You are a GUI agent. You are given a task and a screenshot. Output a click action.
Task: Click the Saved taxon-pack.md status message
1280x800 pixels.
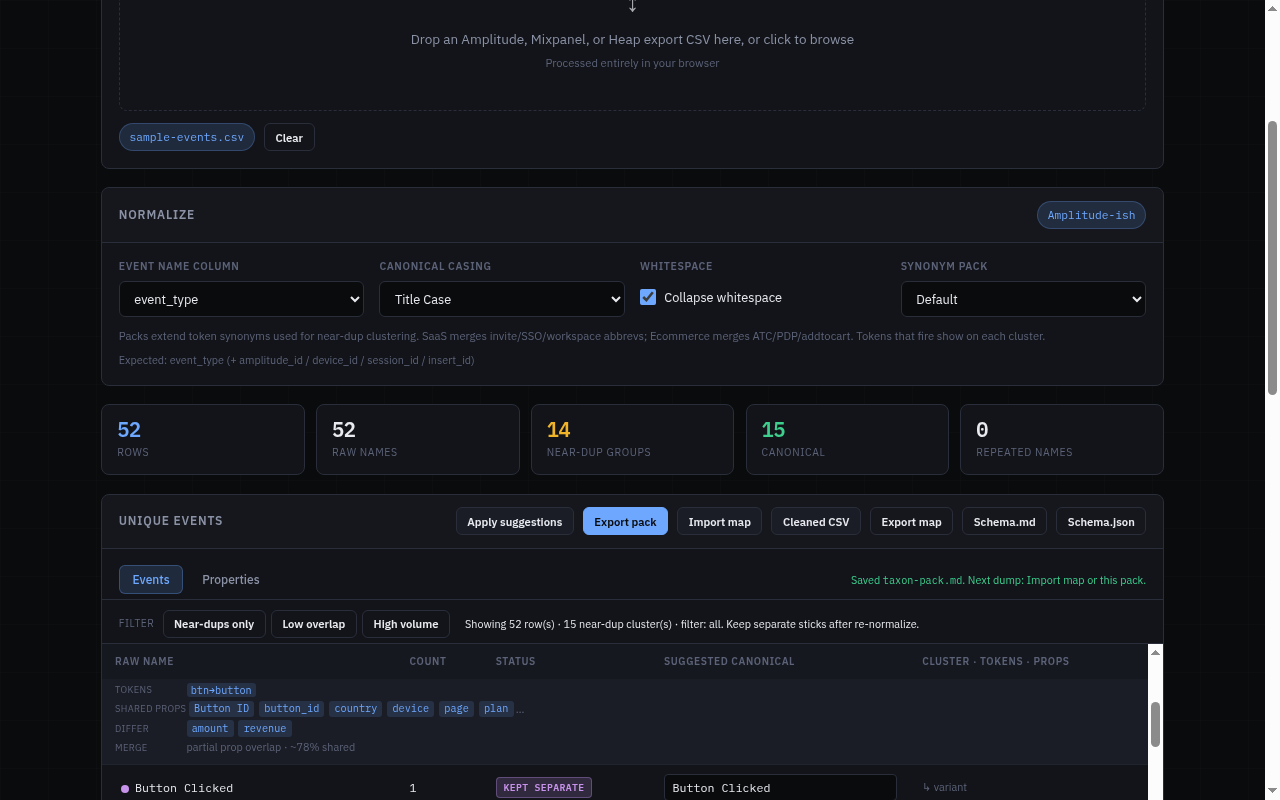point(998,580)
